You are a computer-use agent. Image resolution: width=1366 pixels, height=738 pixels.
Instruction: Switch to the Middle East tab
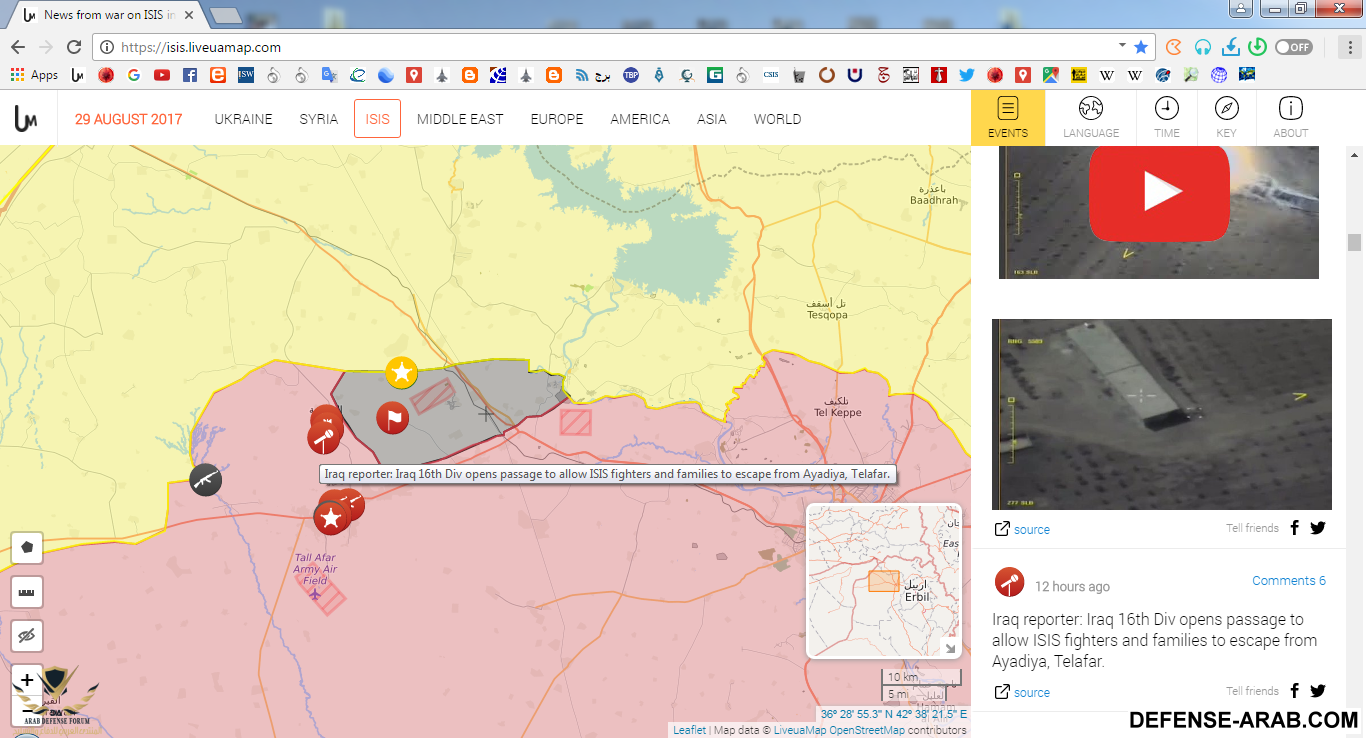[460, 119]
